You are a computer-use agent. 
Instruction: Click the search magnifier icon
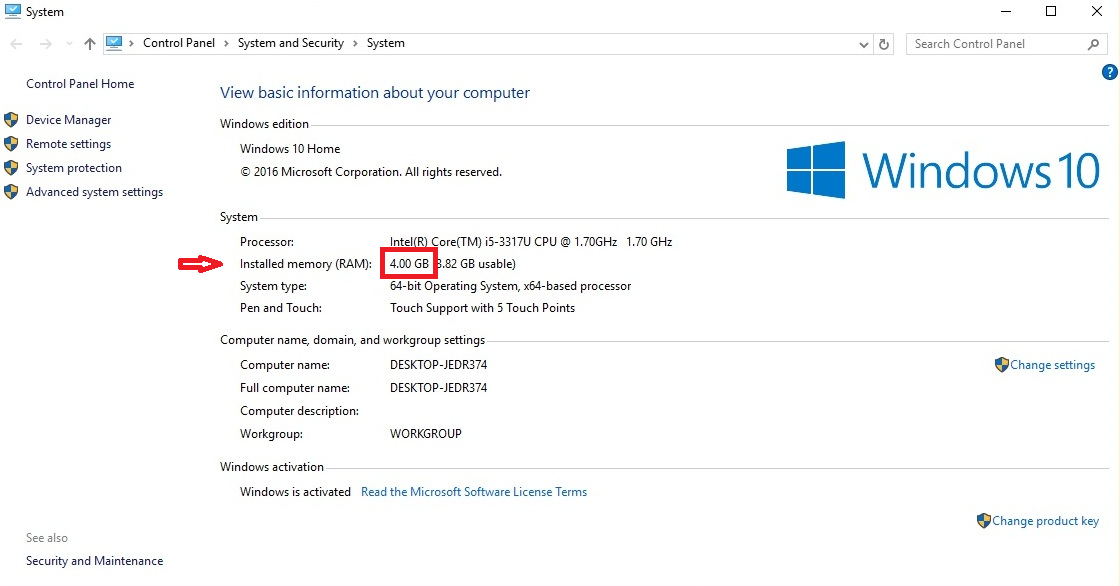point(1093,44)
